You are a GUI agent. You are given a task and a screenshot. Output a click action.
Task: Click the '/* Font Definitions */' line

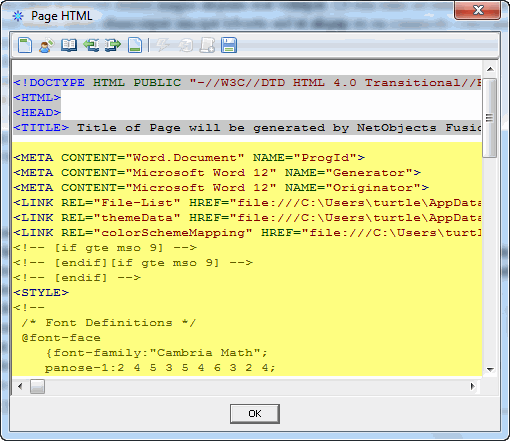(x=109, y=323)
